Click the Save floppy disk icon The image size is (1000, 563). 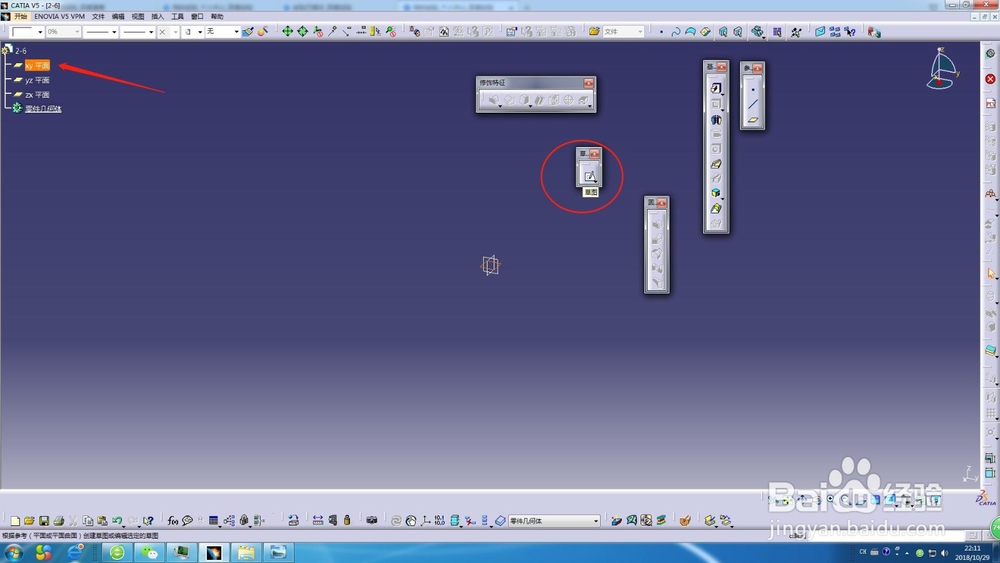point(44,521)
